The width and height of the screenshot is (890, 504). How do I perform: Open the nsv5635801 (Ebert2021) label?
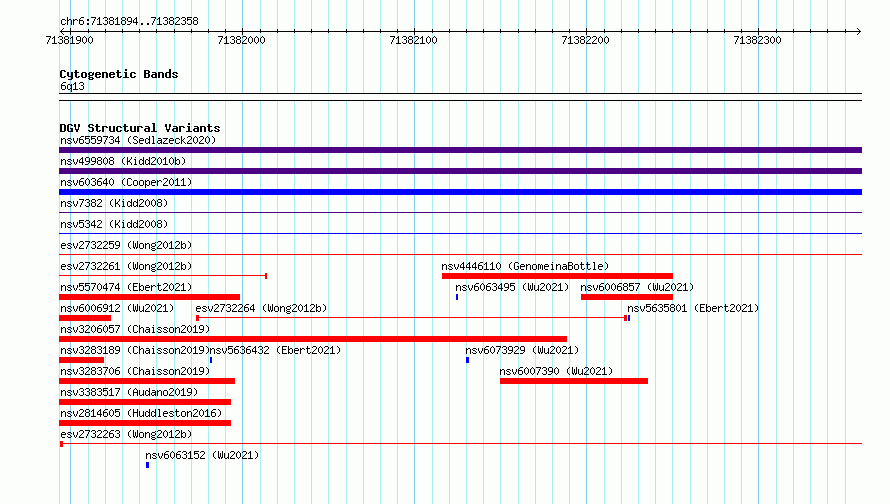[x=693, y=308]
